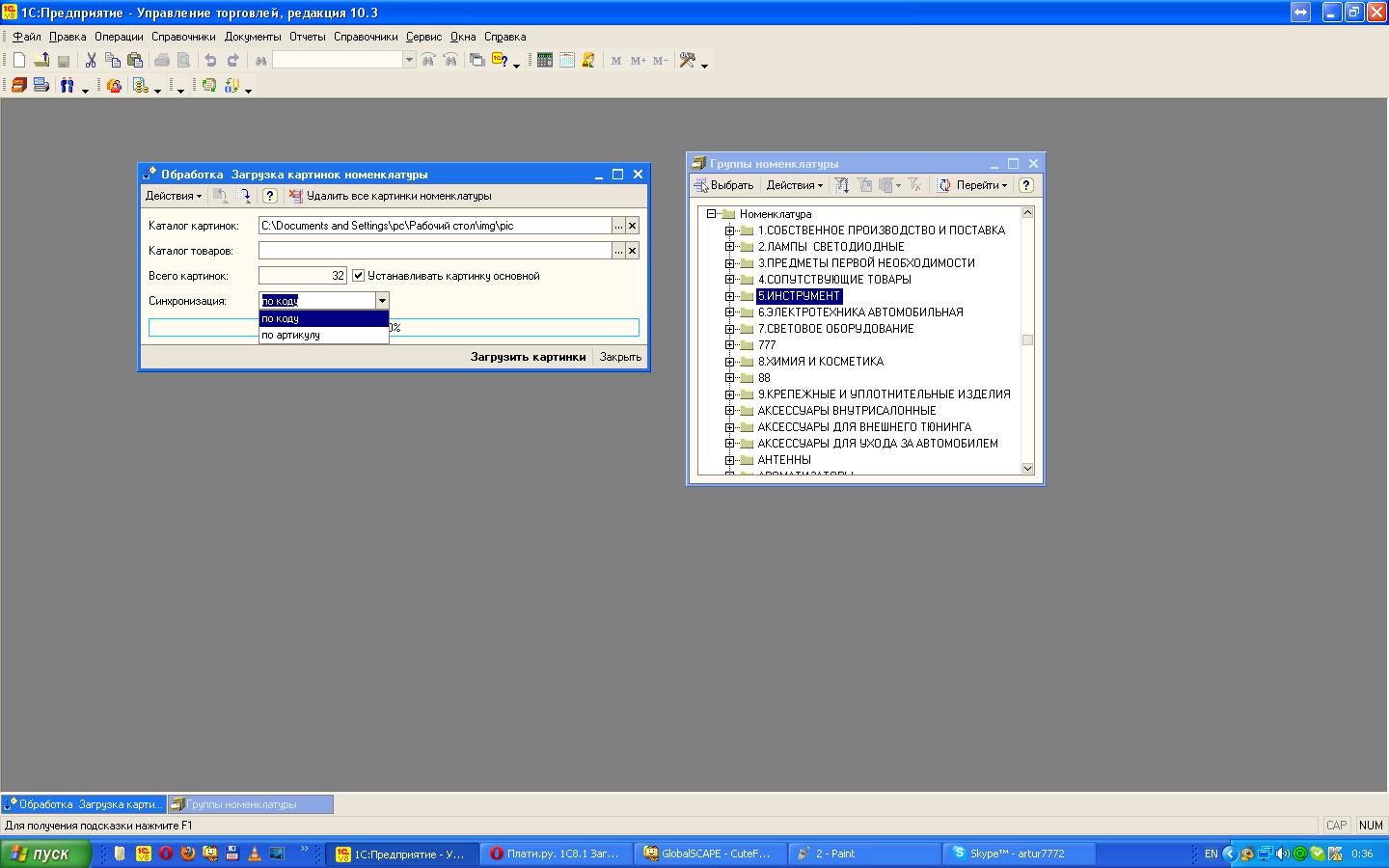Click the windows list icon in main toolbar

[477, 60]
